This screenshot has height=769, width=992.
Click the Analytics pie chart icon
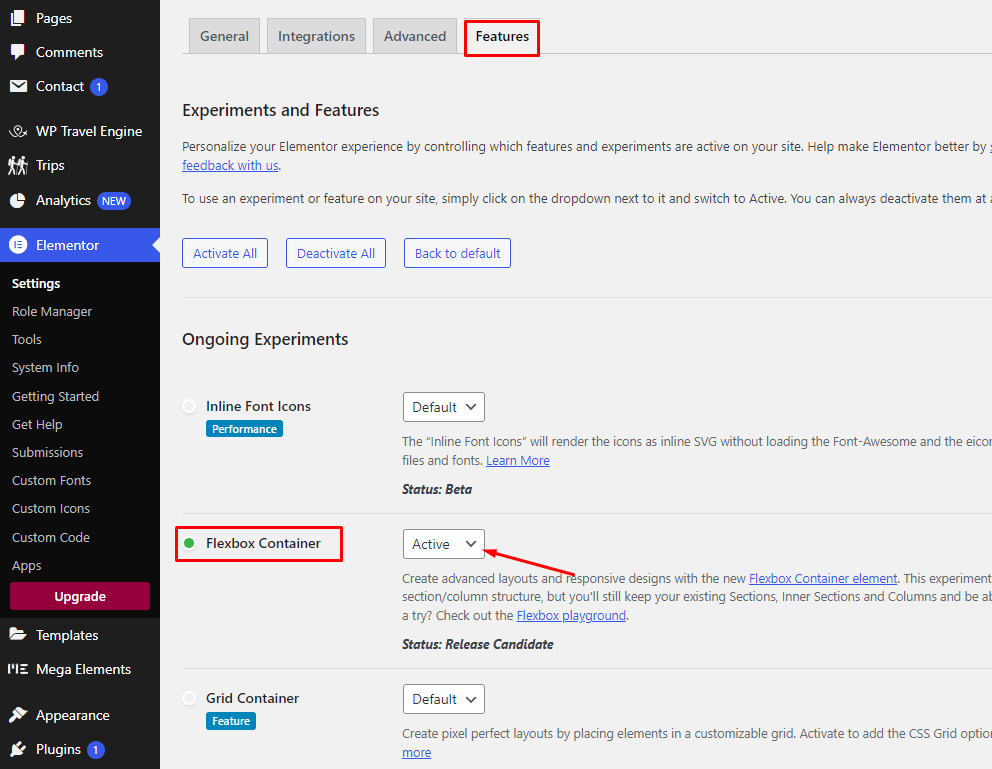click(18, 200)
